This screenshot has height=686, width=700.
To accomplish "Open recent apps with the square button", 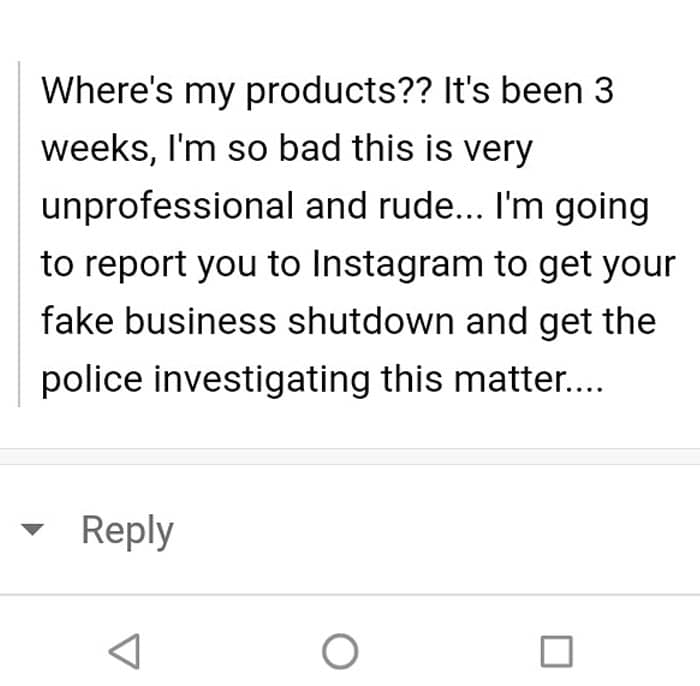I will point(556,651).
